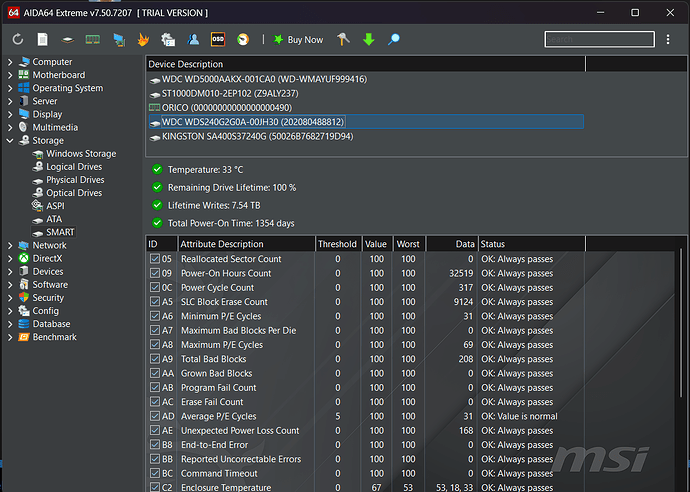This screenshot has width=690, height=492.
Task: Click the green download arrow icon
Action: [369, 40]
